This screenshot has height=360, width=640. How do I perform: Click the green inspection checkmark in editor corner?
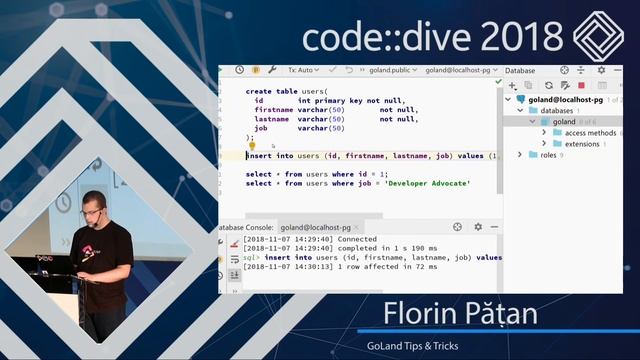498,82
